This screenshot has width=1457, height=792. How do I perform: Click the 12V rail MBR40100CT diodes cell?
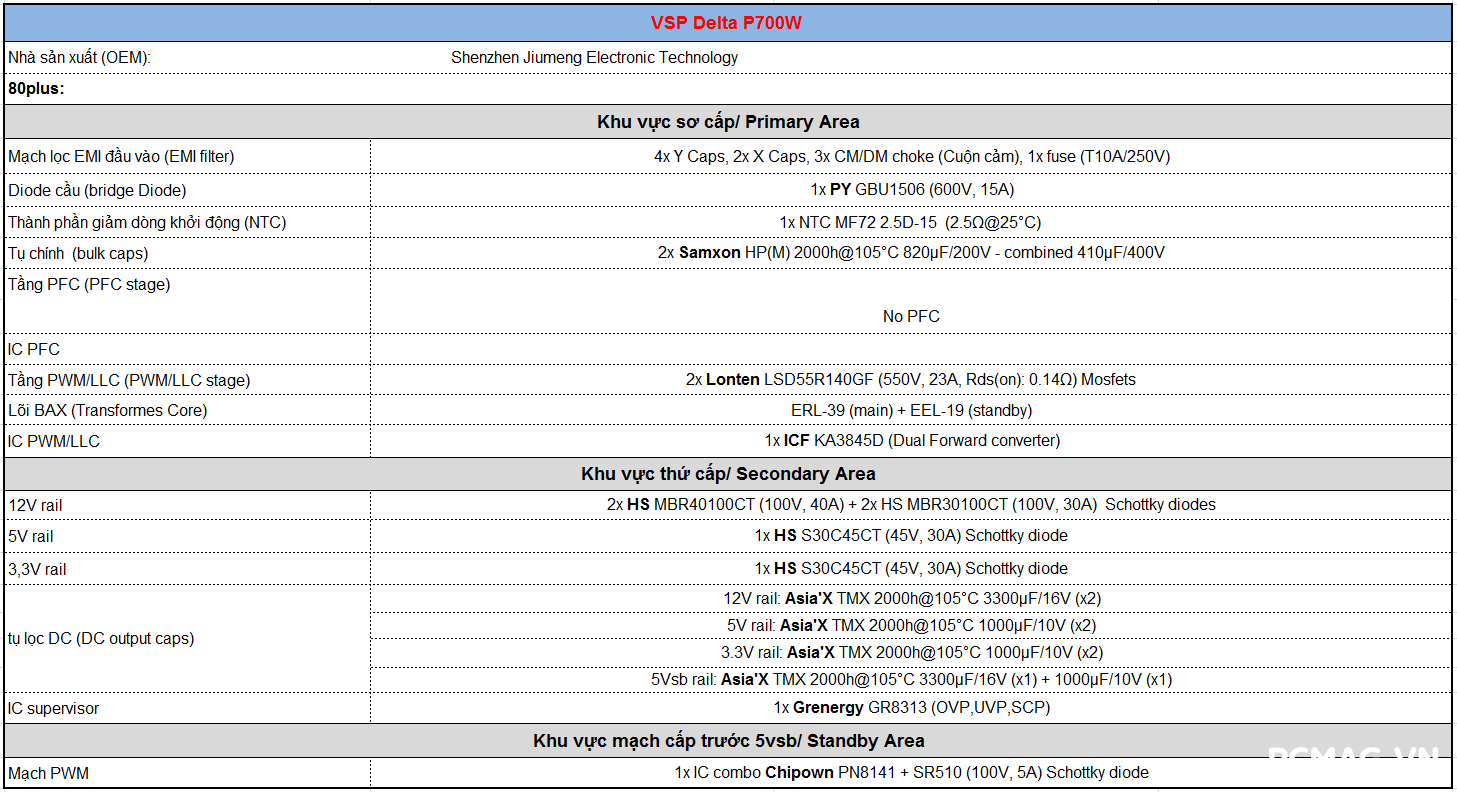click(x=910, y=505)
